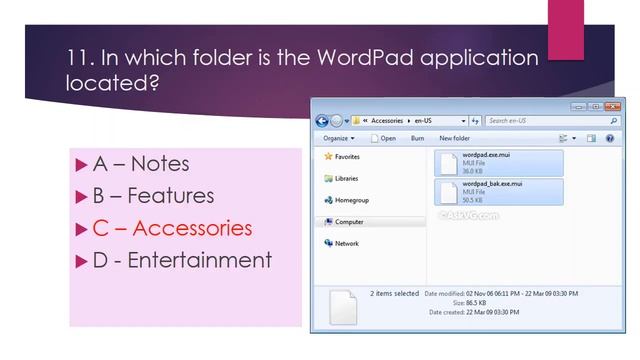Screen dimensions: 640x360
Task: Click the Explorer Forward arrow button
Action: click(336, 121)
